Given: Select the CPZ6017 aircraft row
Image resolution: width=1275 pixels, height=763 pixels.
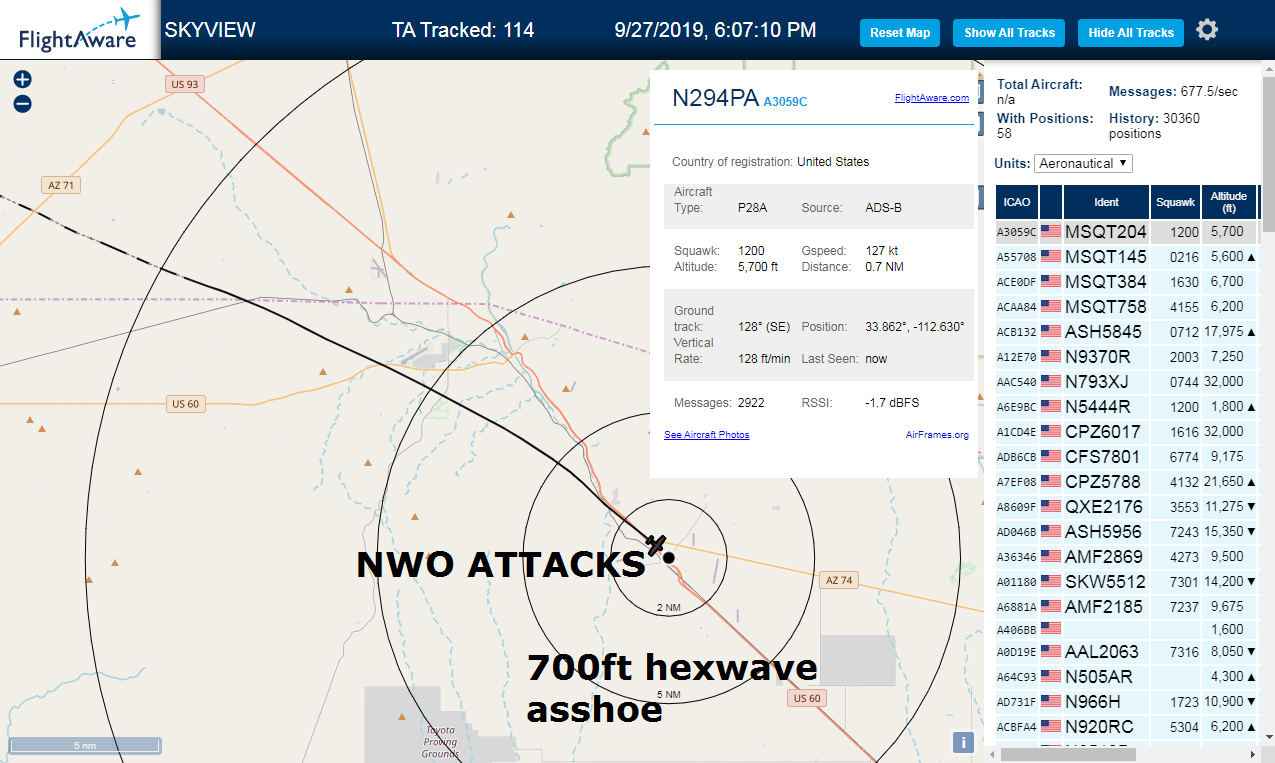Looking at the screenshot, I should point(1126,431).
